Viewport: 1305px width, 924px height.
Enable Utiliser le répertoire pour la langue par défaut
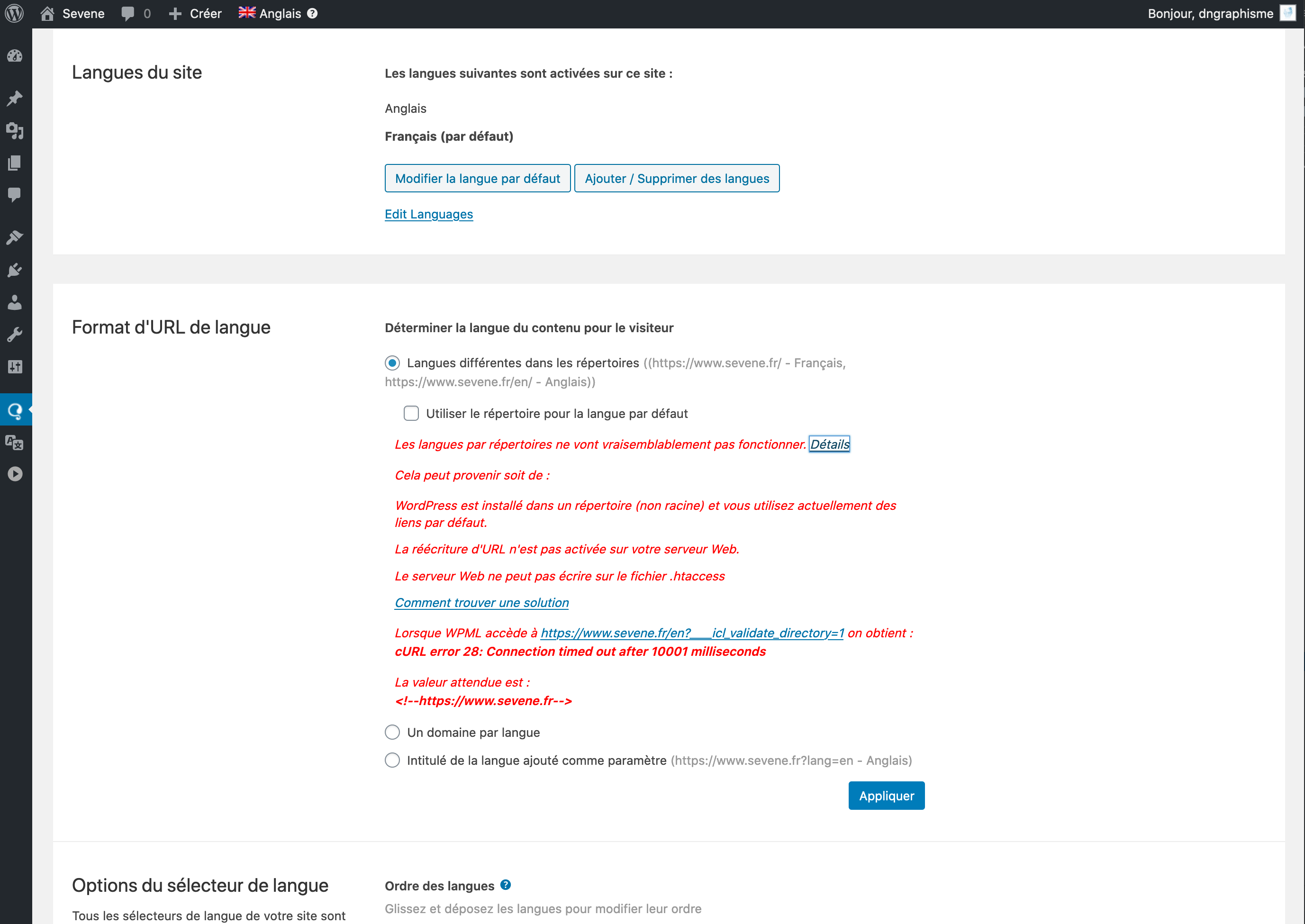[x=411, y=413]
